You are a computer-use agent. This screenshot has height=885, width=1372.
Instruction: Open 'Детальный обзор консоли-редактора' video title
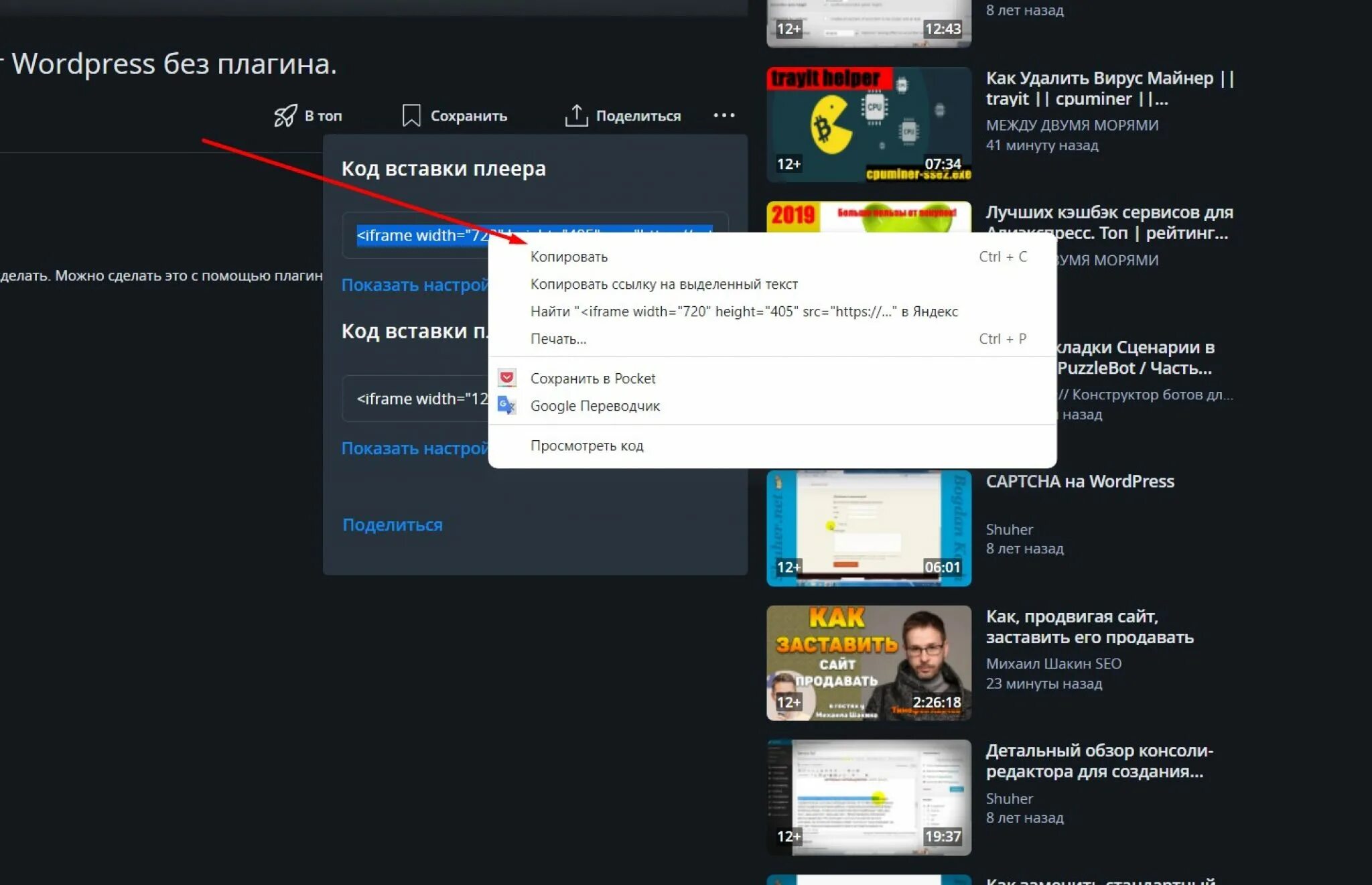coord(1099,760)
